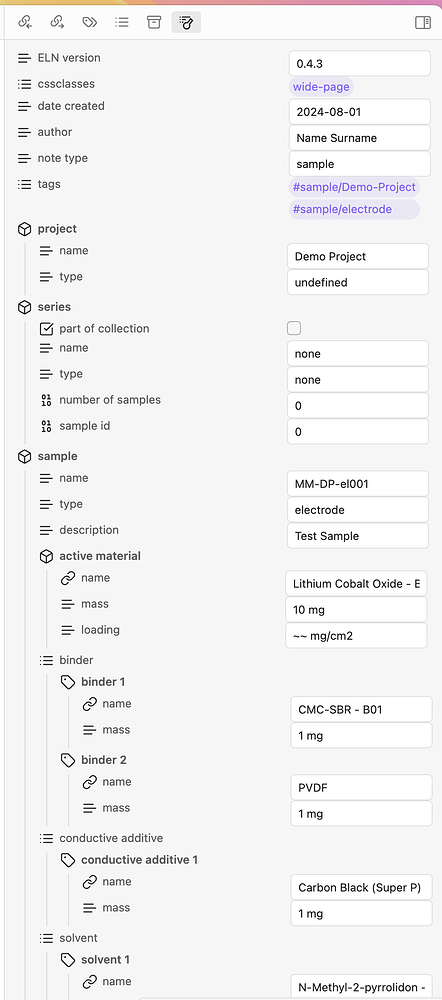Click the link icon for binder 1 name
The image size is (442, 1000).
pos(89,704)
